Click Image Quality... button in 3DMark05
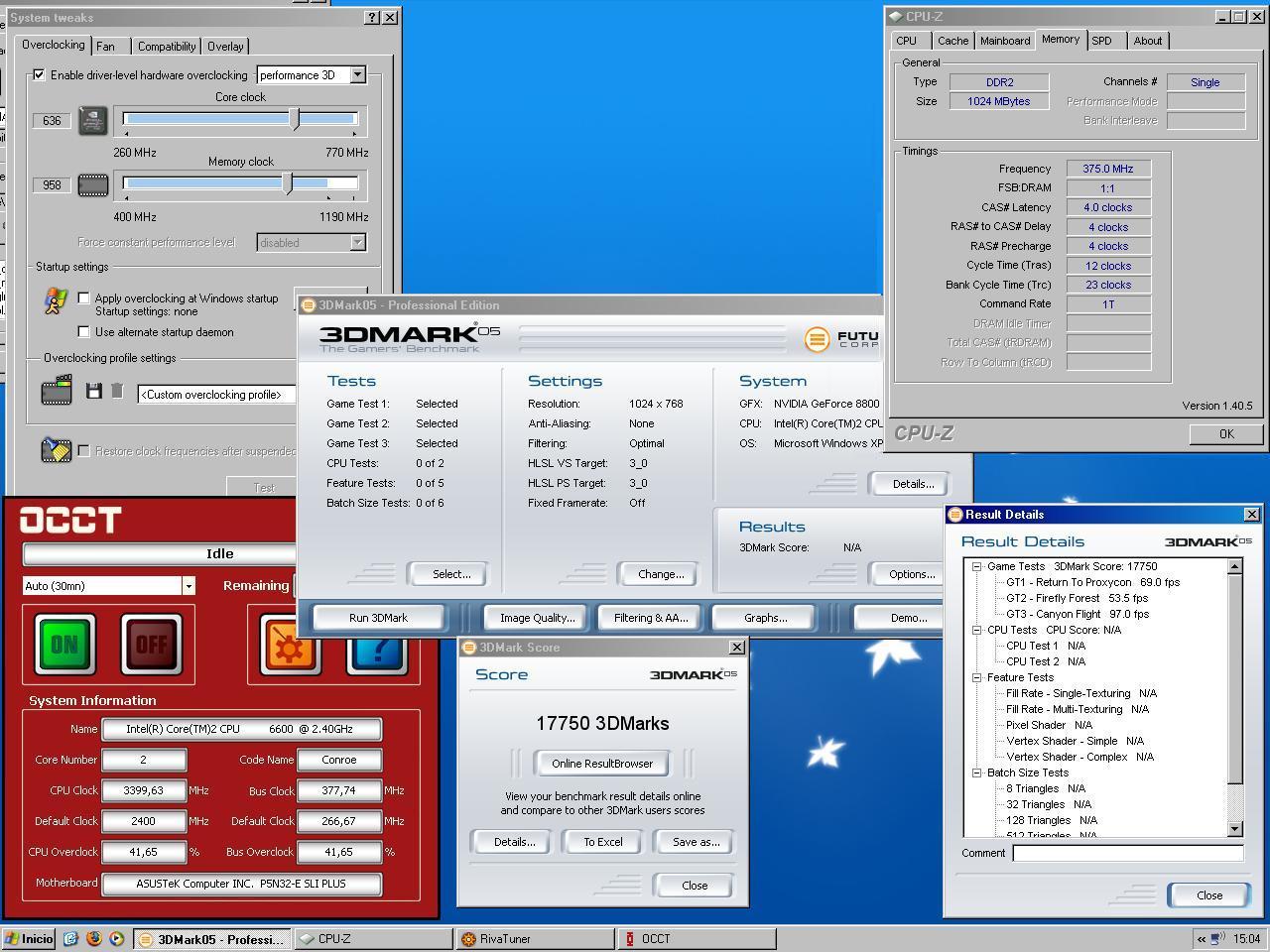This screenshot has width=1270, height=952. click(x=537, y=618)
